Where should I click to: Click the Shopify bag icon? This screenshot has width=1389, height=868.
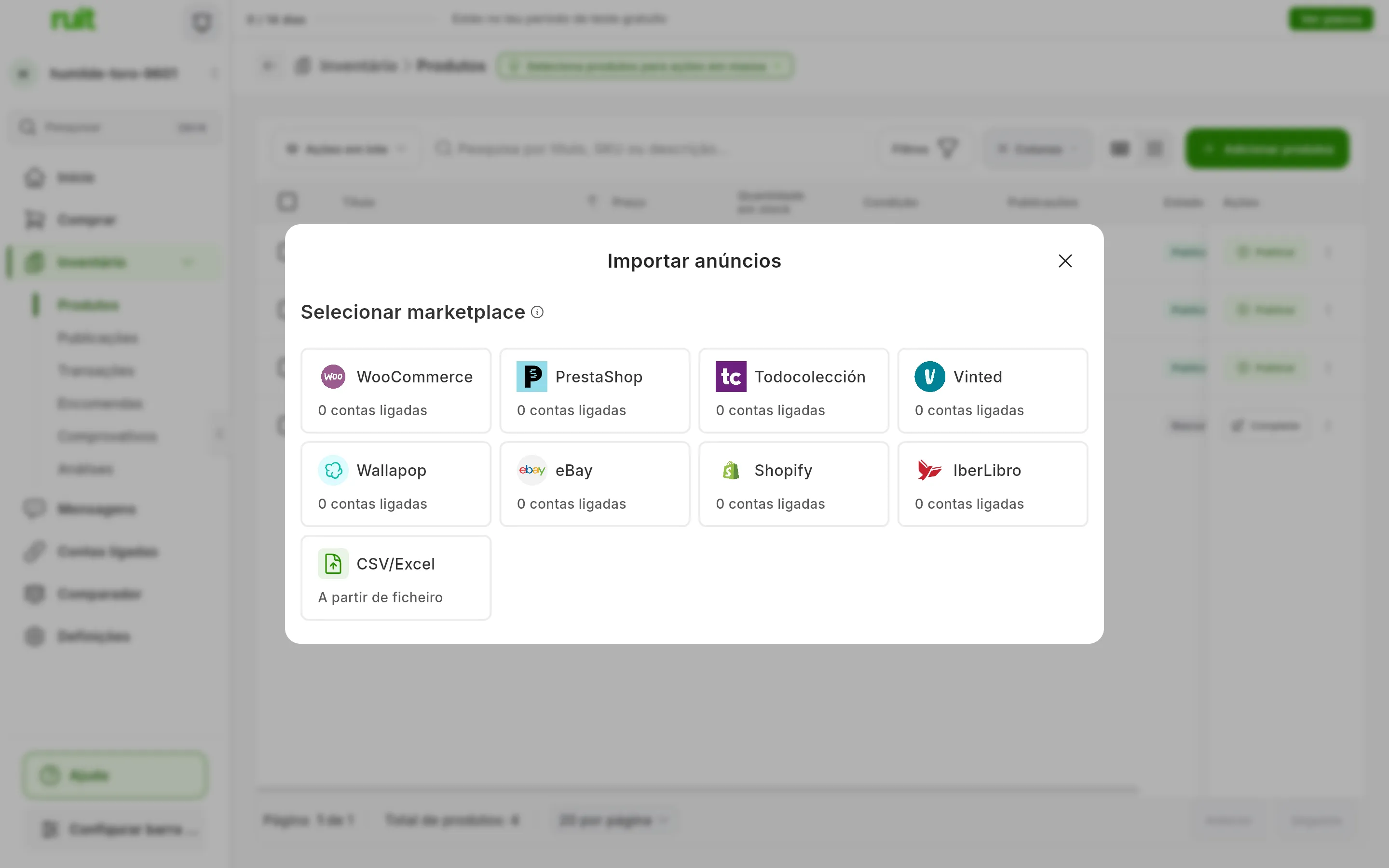731,470
